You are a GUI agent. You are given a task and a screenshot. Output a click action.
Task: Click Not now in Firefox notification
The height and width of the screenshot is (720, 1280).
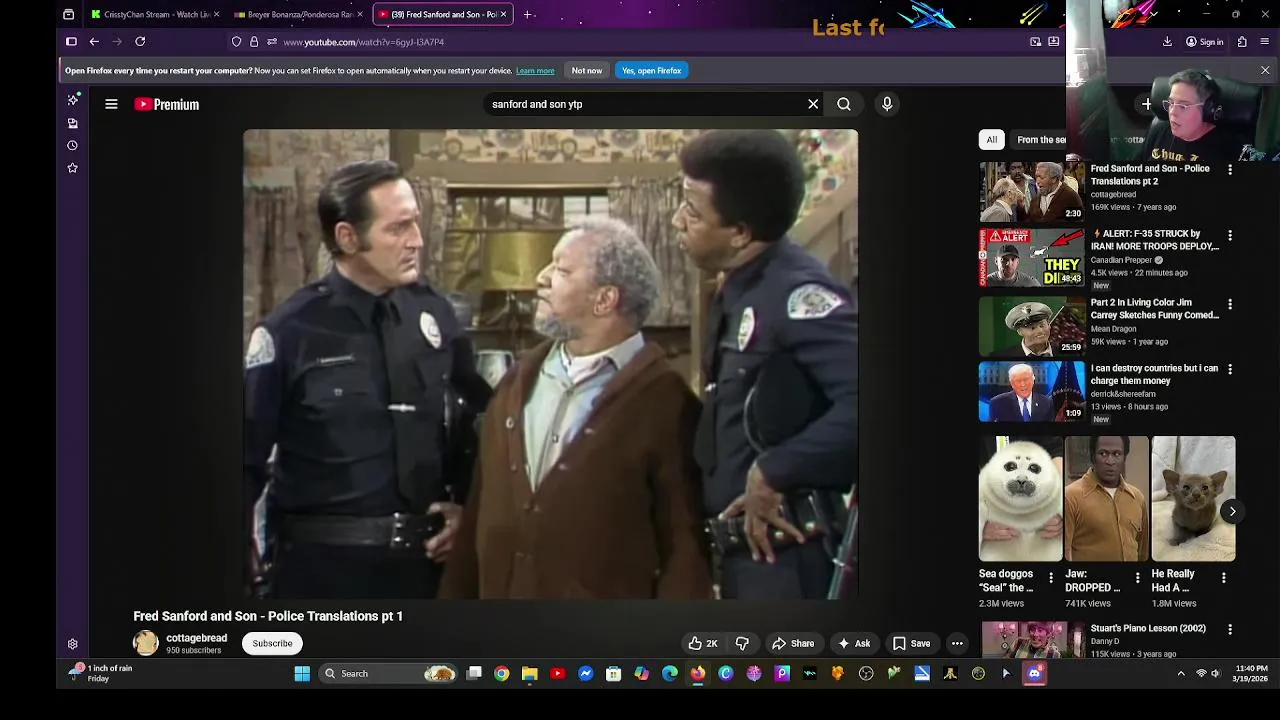tap(587, 71)
